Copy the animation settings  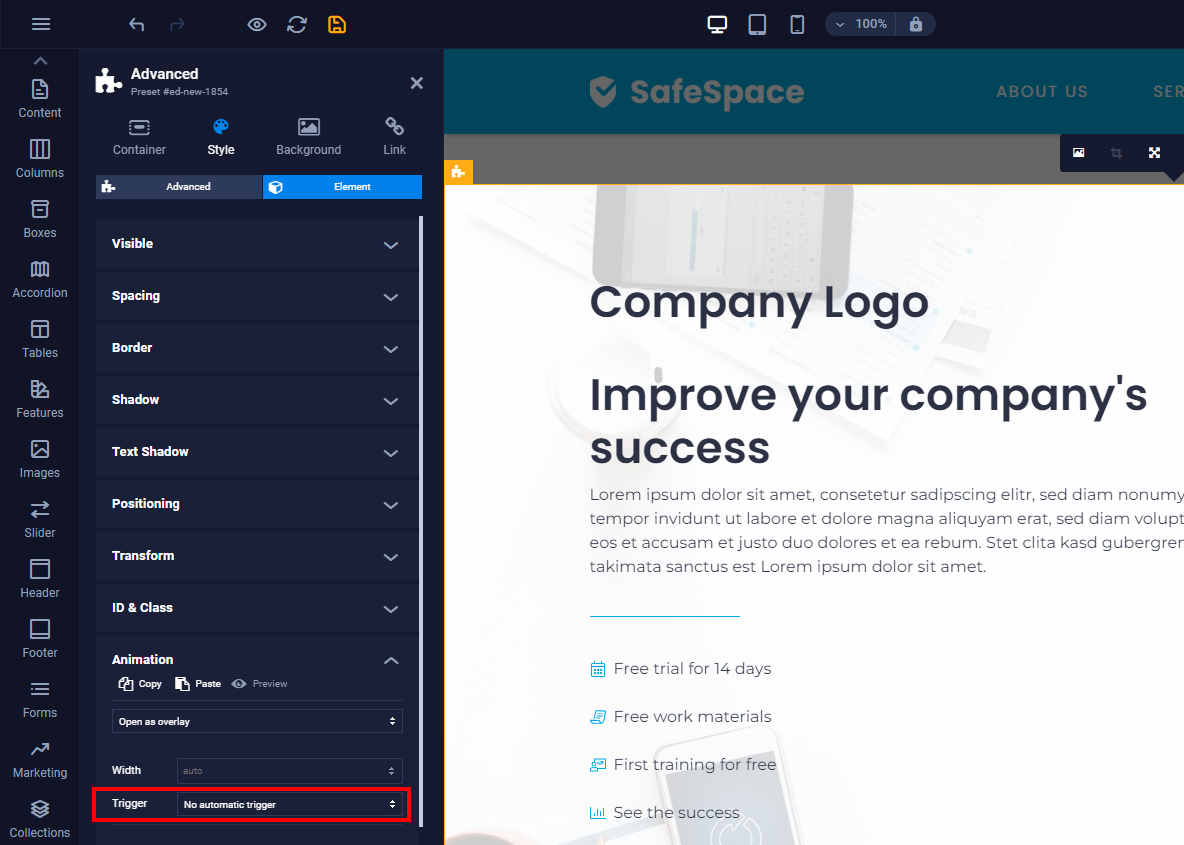point(140,683)
